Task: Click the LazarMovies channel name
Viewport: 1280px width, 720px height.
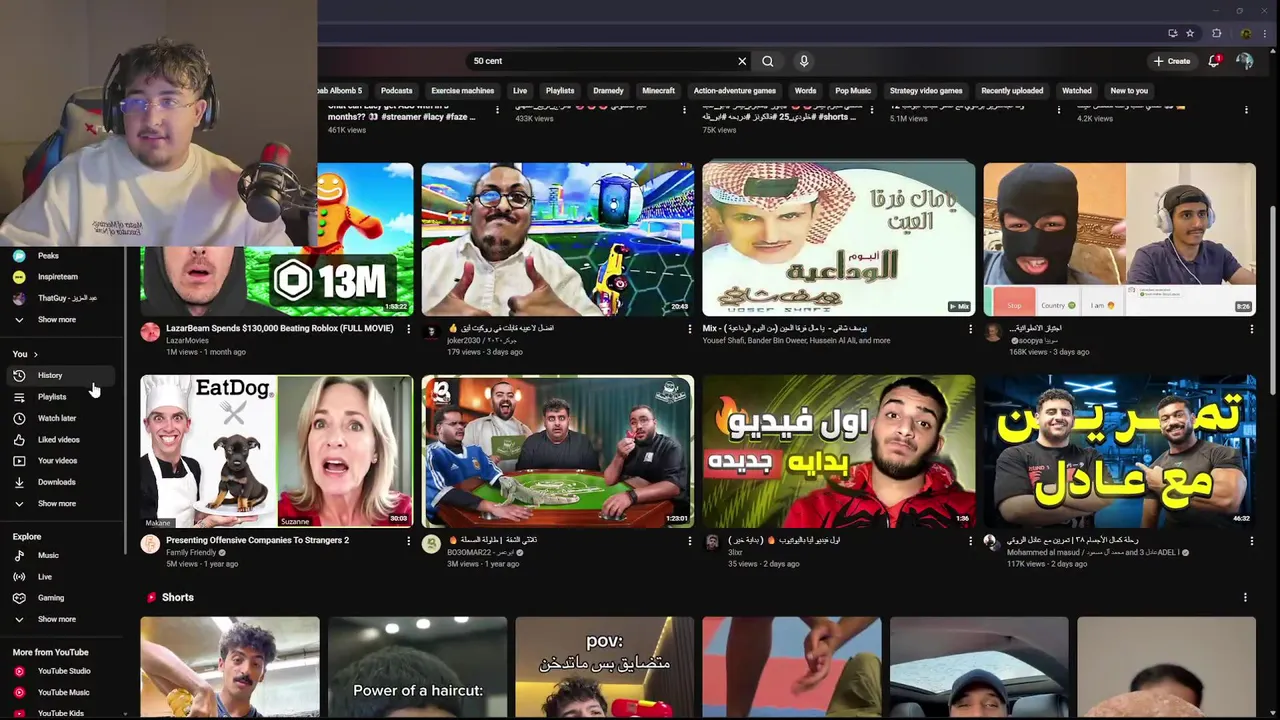Action: (187, 340)
